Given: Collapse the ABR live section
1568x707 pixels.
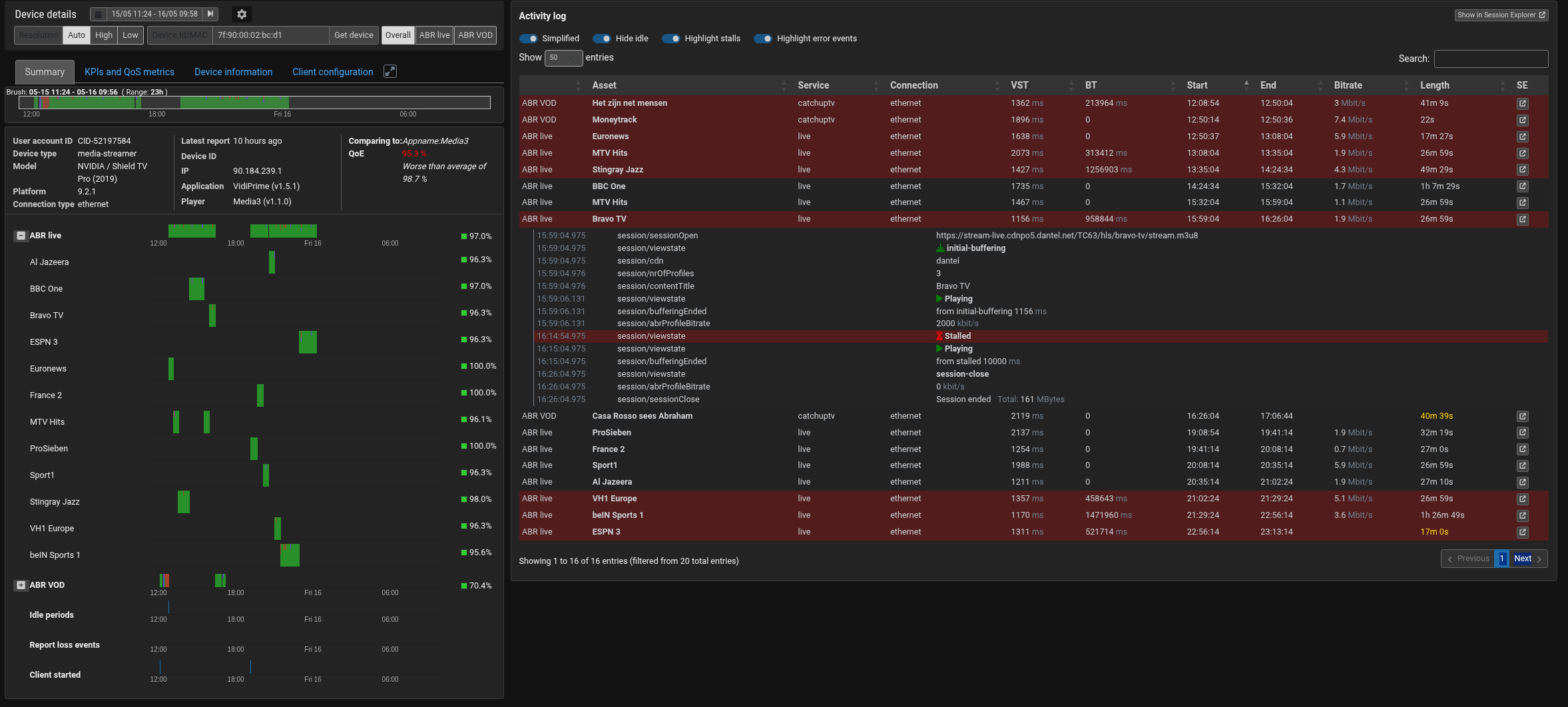Looking at the screenshot, I should pos(19,236).
